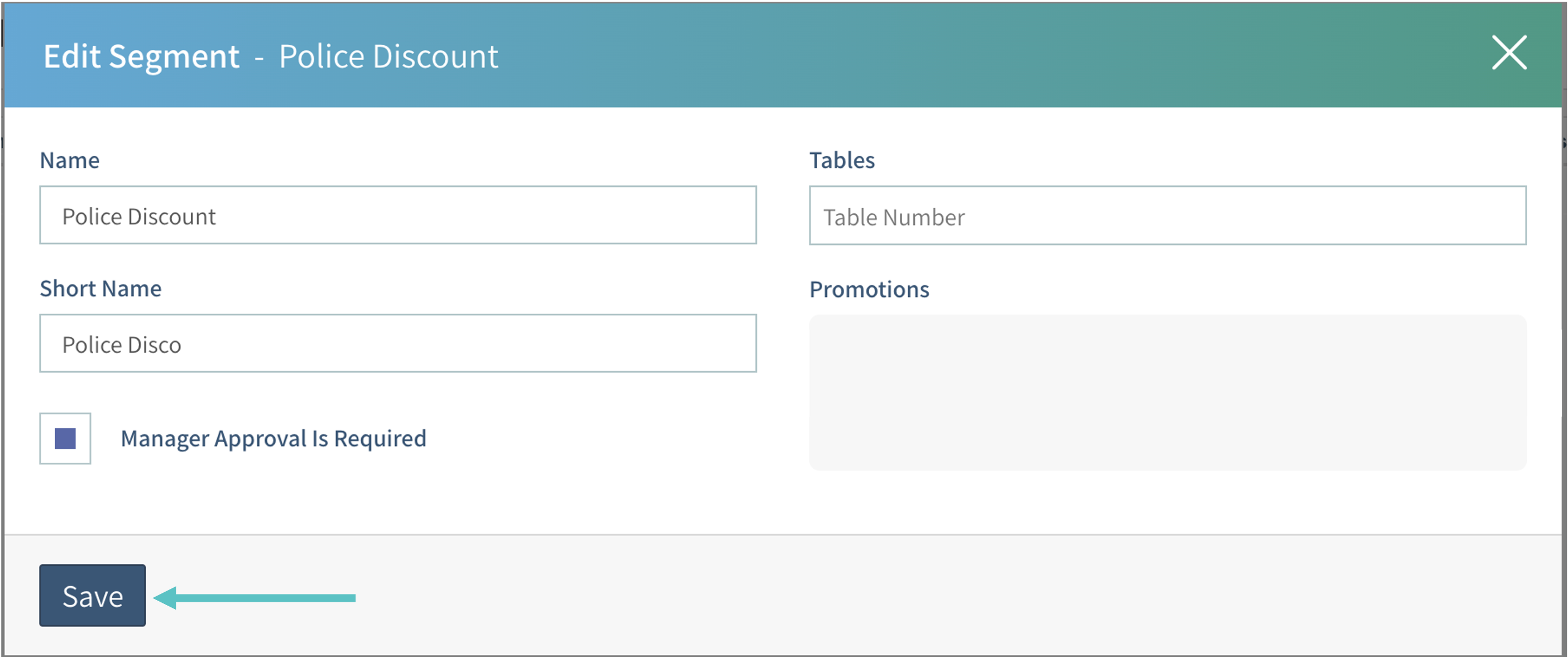Image resolution: width=1568 pixels, height=657 pixels.
Task: Click the 'Table Number' placeholder text
Action: [894, 217]
